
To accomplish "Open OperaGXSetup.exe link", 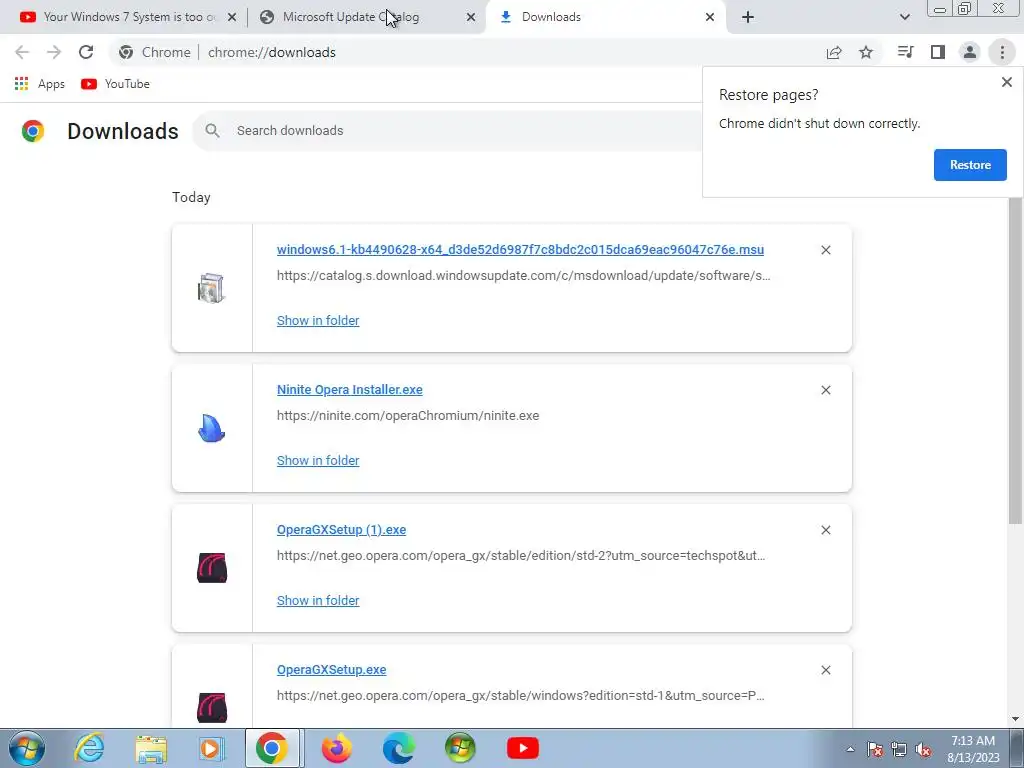I will pos(331,669).
